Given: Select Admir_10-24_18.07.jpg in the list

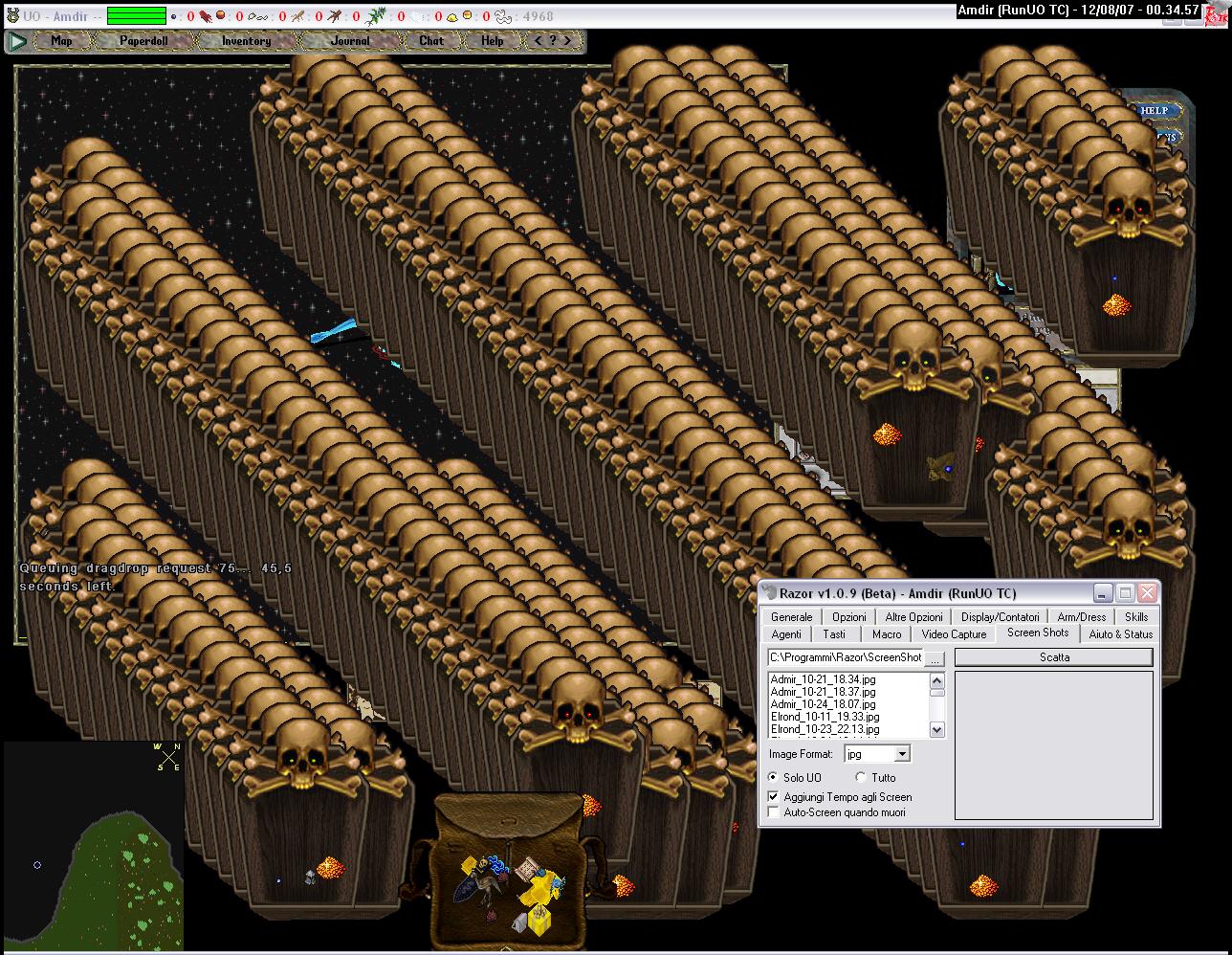Looking at the screenshot, I should pyautogui.click(x=823, y=704).
